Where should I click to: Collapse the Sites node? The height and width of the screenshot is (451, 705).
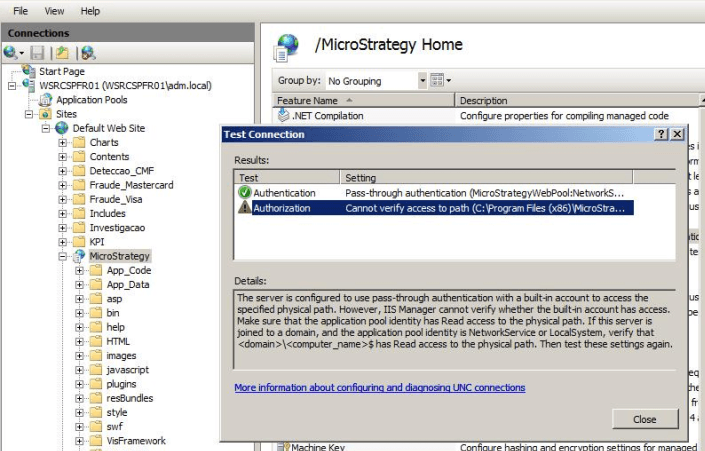pyautogui.click(x=29, y=114)
